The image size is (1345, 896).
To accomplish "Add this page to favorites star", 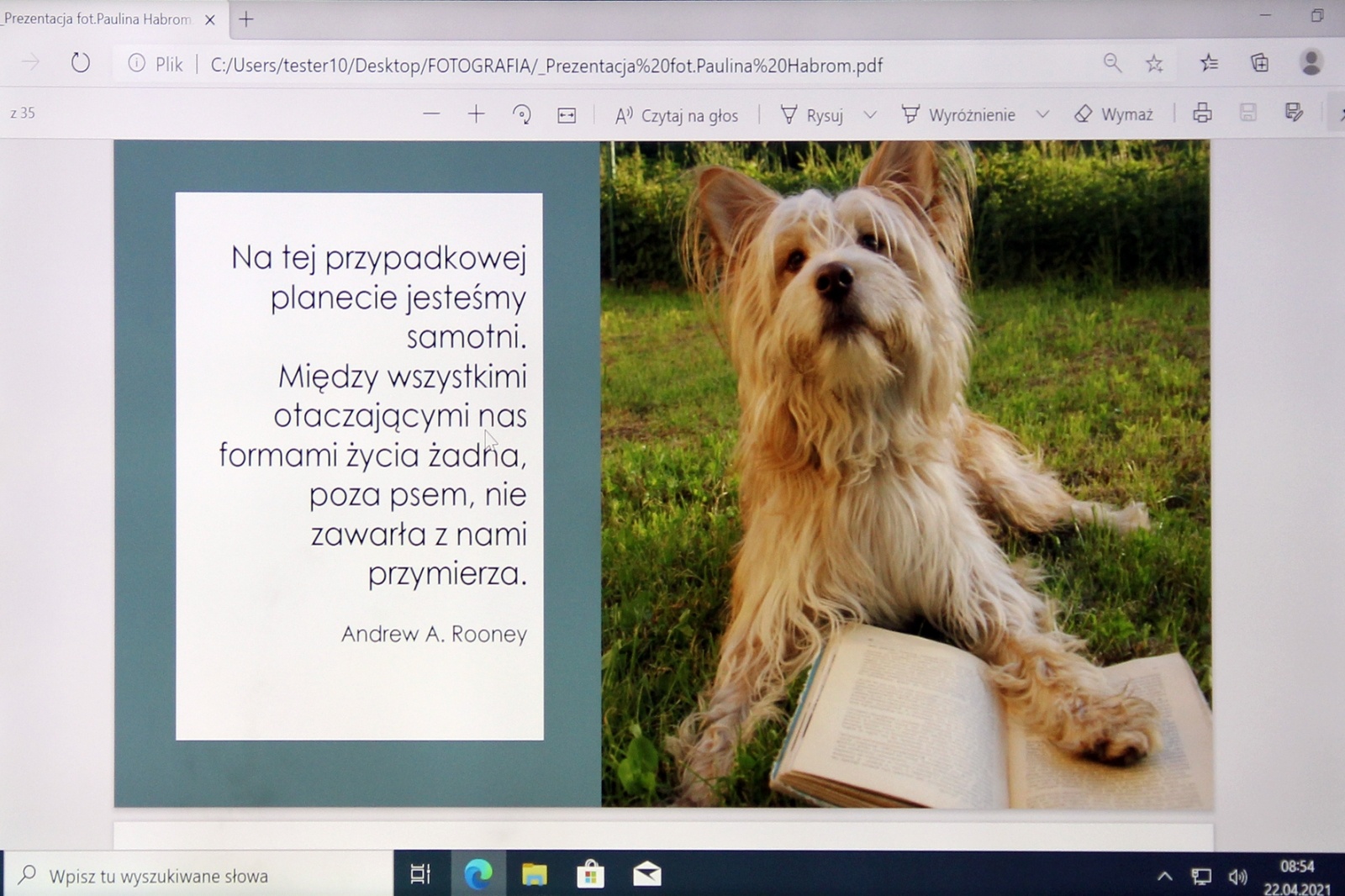I will [x=1154, y=64].
